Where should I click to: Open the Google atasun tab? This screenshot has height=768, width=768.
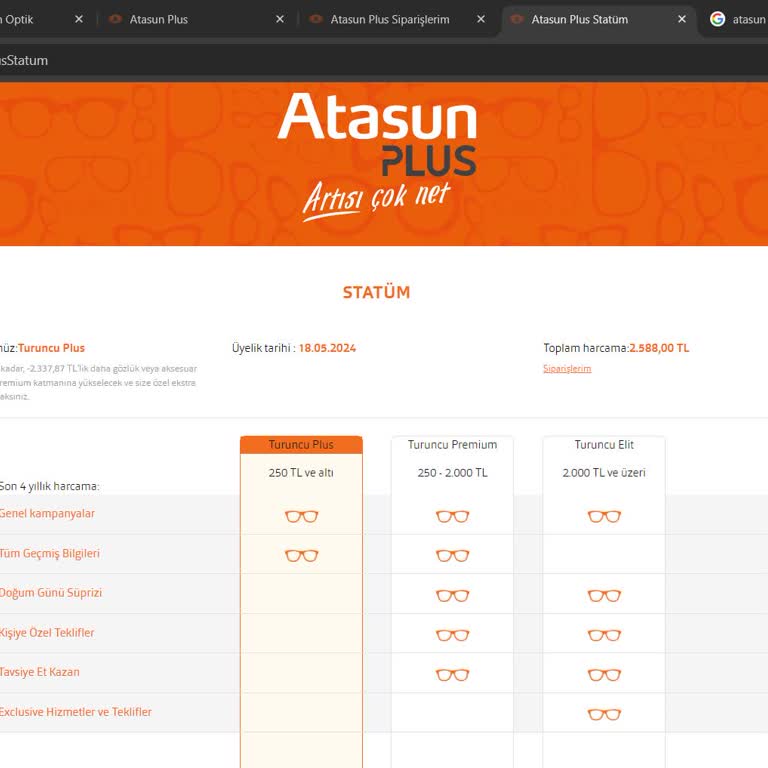point(737,20)
